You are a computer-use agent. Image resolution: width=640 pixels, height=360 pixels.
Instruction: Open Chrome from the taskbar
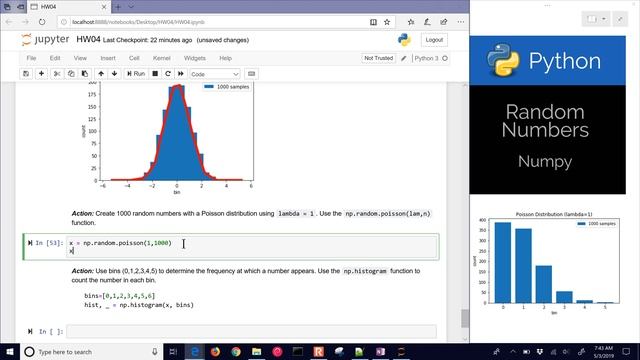click(236, 351)
